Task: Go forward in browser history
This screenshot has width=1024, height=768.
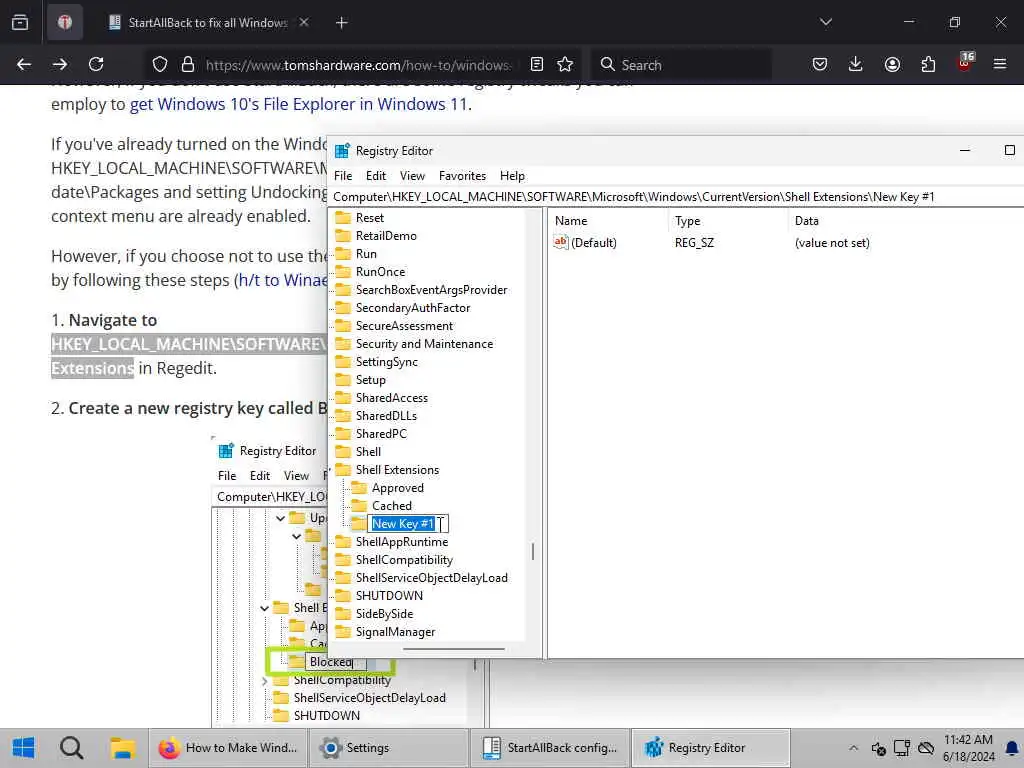Action: (60, 64)
